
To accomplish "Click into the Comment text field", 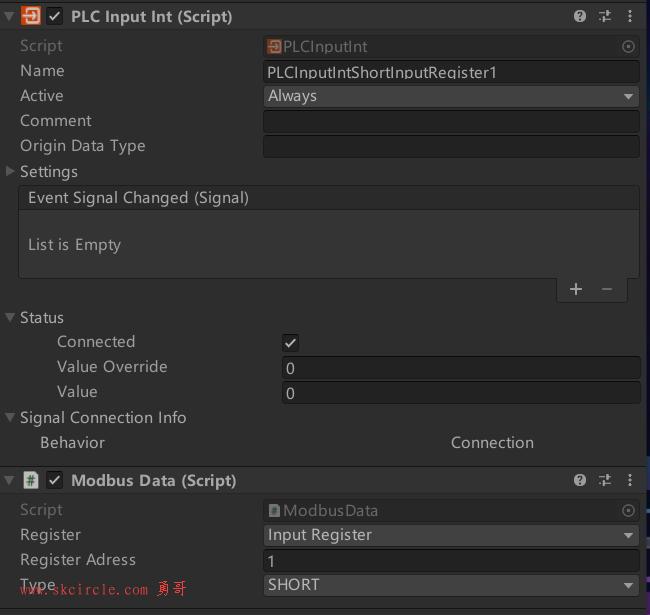I will [x=451, y=121].
